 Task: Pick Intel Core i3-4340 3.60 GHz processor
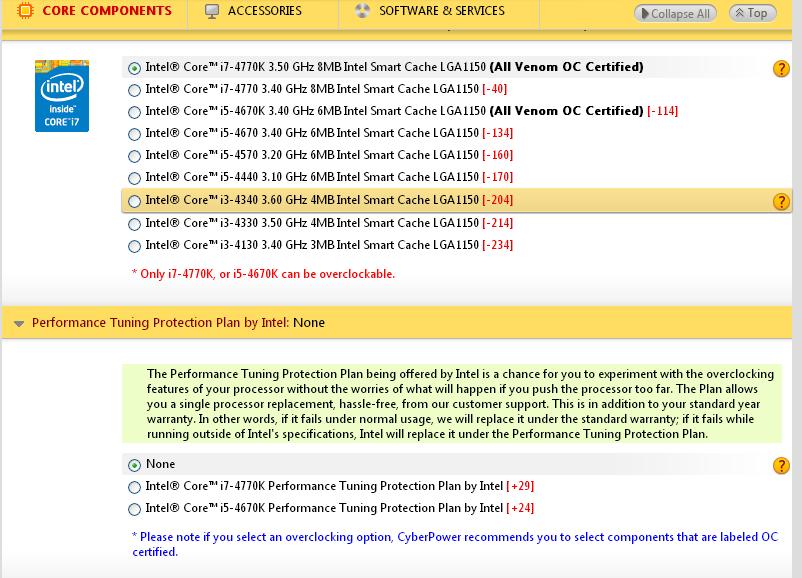tap(135, 202)
